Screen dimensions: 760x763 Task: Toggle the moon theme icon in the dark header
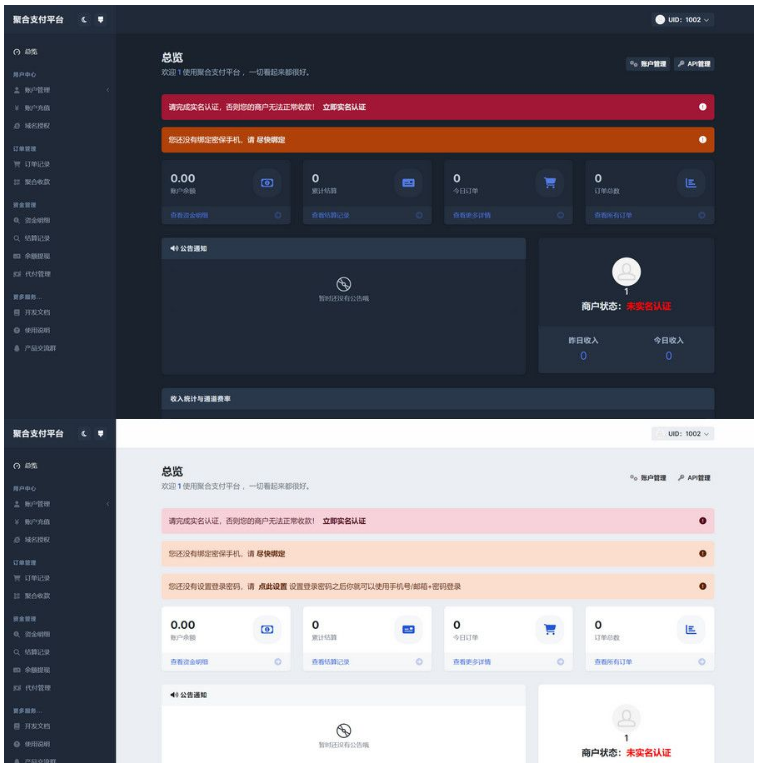coord(84,20)
